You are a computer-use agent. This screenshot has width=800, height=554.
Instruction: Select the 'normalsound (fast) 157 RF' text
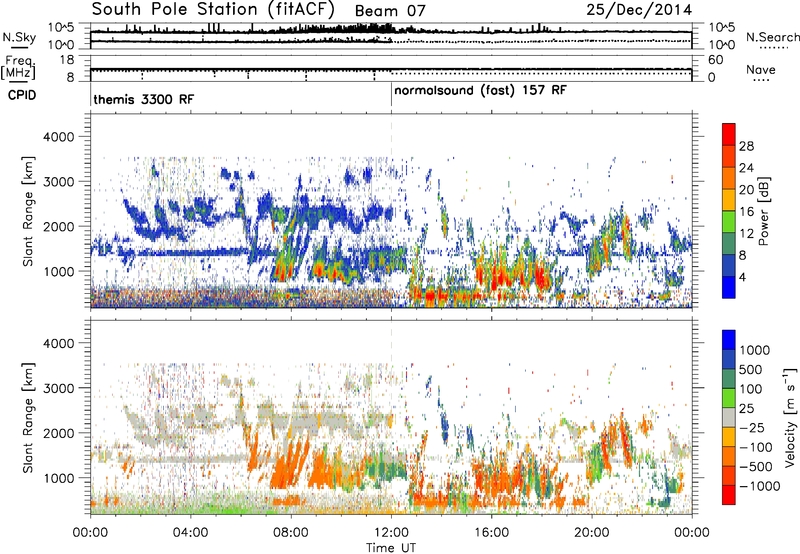pos(480,91)
